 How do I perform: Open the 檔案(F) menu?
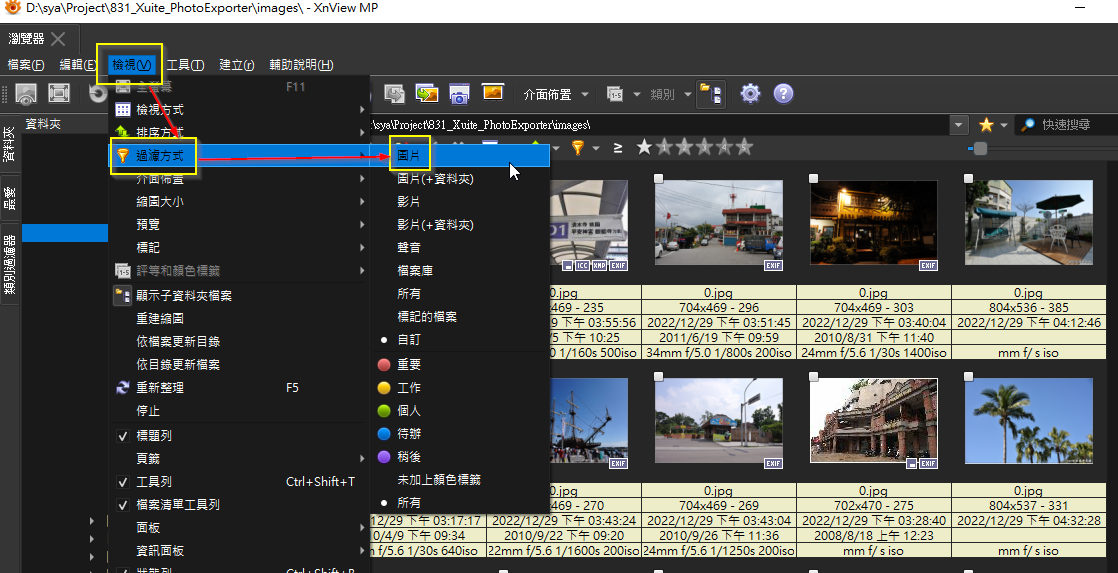(26, 65)
